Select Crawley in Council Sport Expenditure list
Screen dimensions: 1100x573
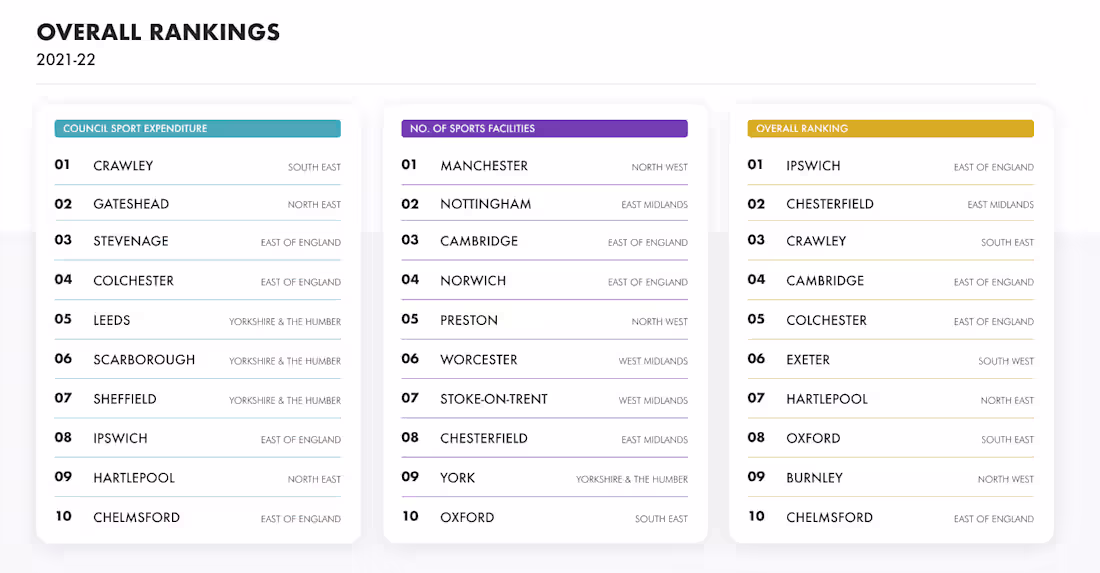pyautogui.click(x=123, y=166)
